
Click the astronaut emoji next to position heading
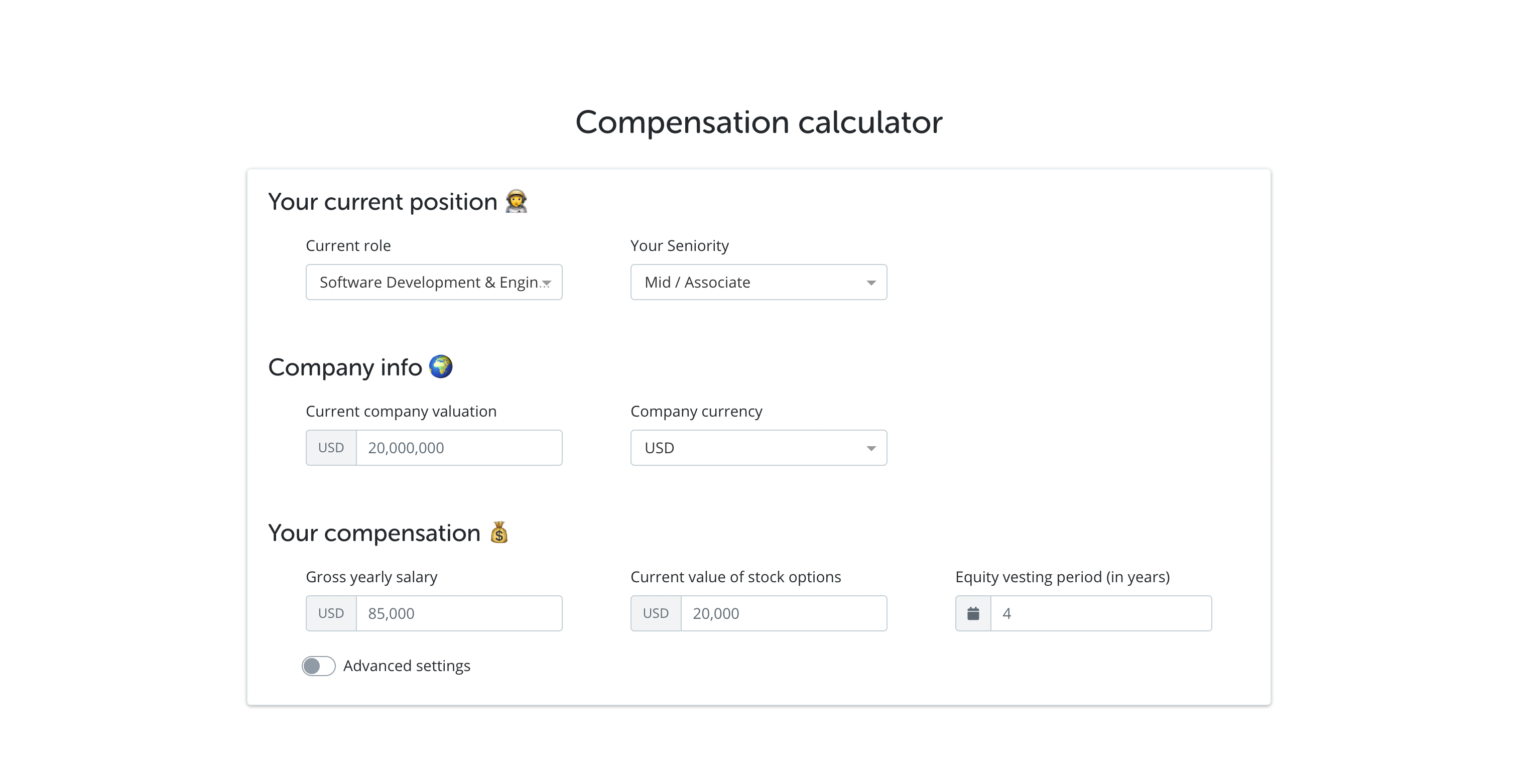tap(516, 201)
